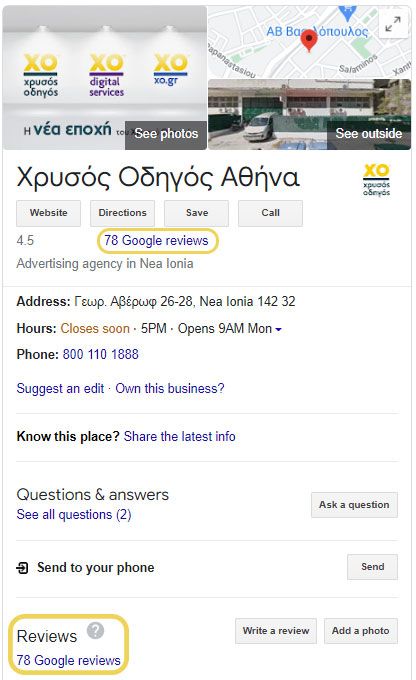This screenshot has height=680, width=416.
Task: Open the 78 Google reviews link under the title
Action: coord(156,240)
